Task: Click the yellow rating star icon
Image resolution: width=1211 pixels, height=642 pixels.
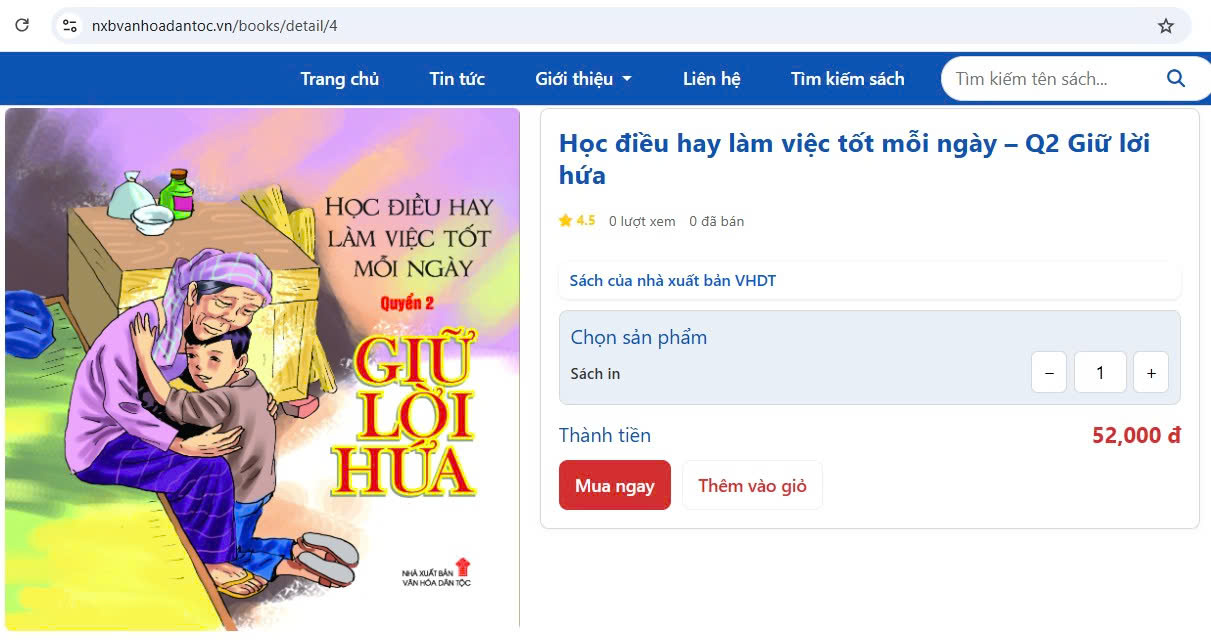Action: (x=565, y=220)
